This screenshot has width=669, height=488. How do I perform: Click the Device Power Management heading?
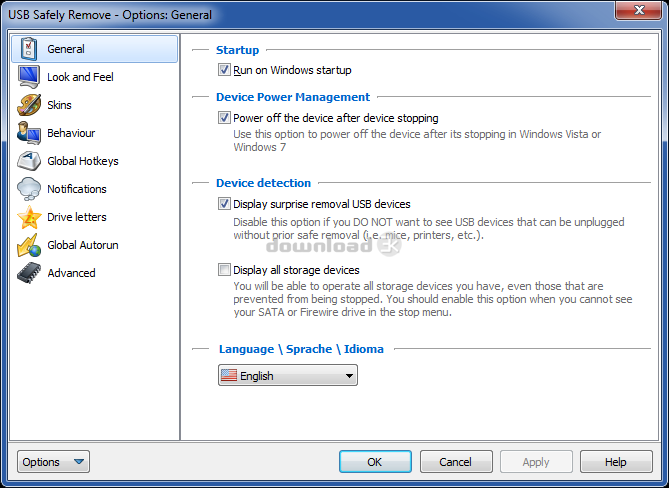pos(293,97)
